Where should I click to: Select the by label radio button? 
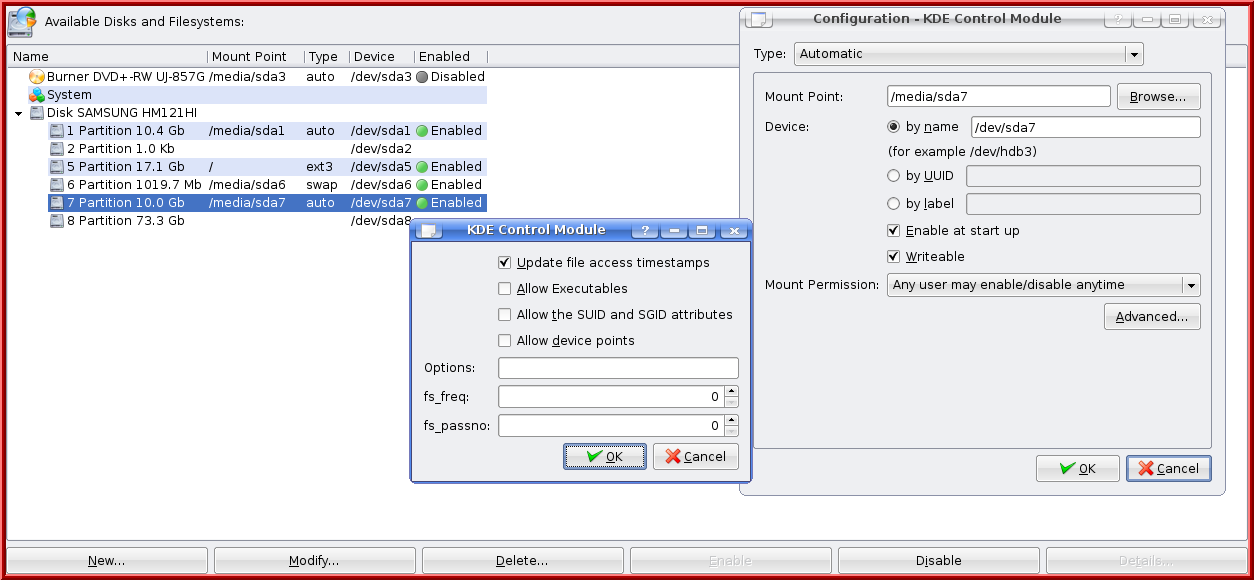[894, 204]
